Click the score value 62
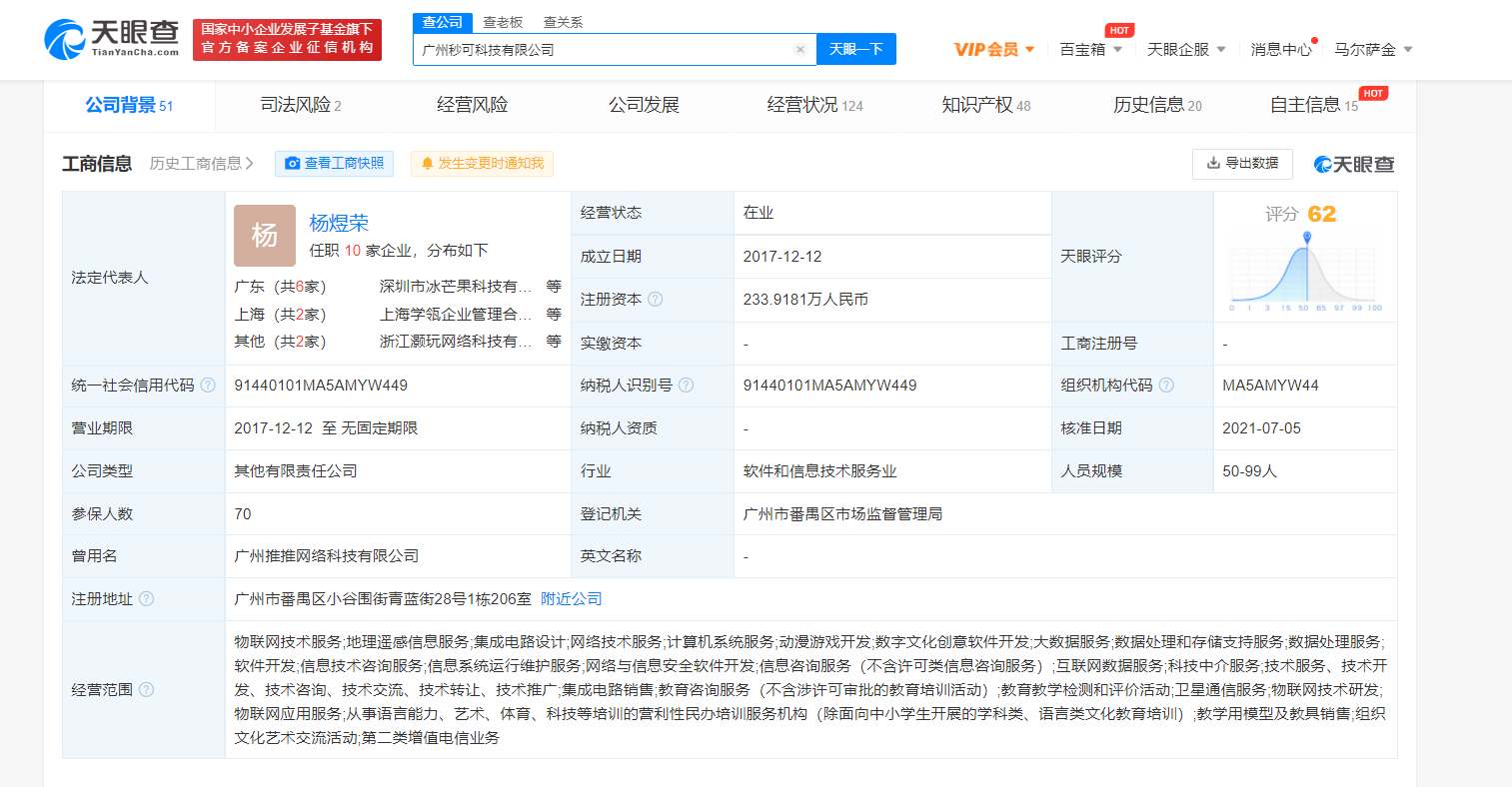Screen dimensions: 1512x787 [1321, 214]
